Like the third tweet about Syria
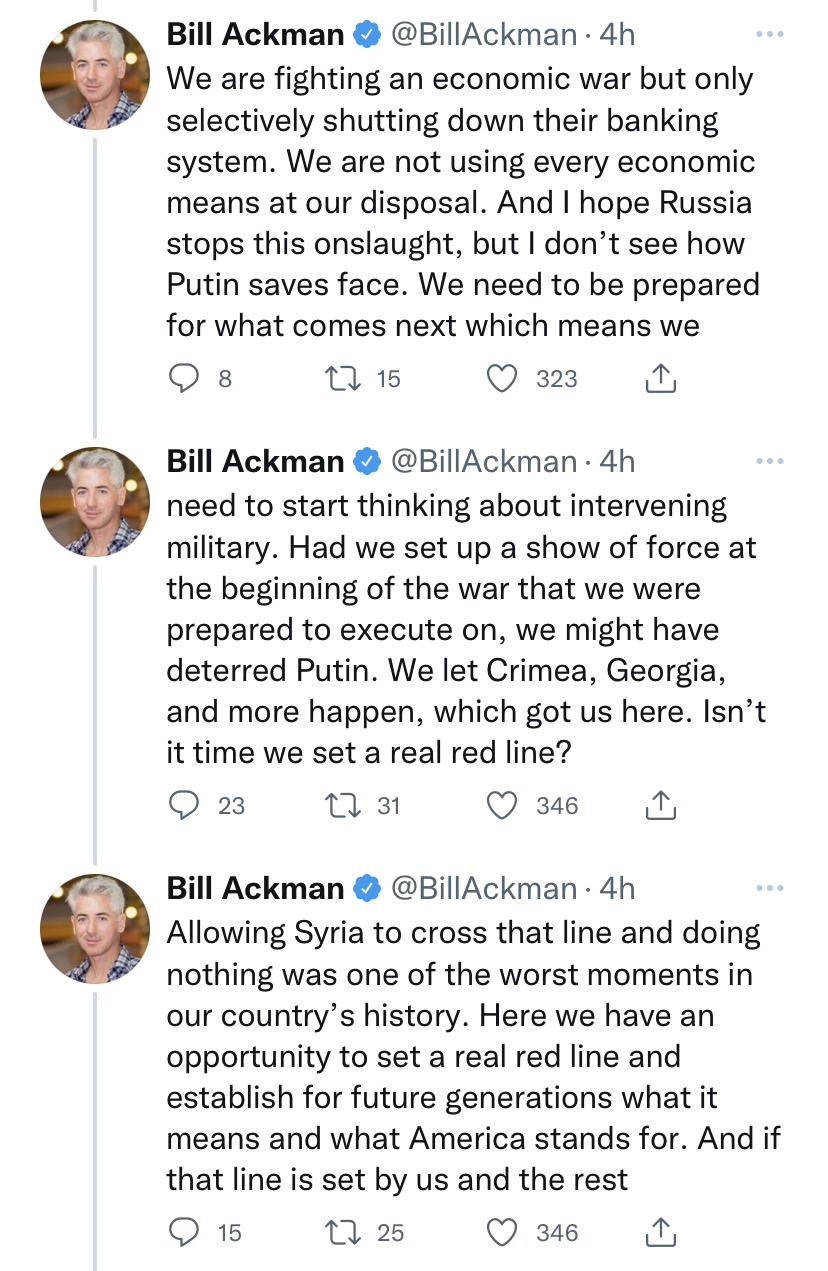Image resolution: width=828 pixels, height=1271 pixels. coord(501,1232)
